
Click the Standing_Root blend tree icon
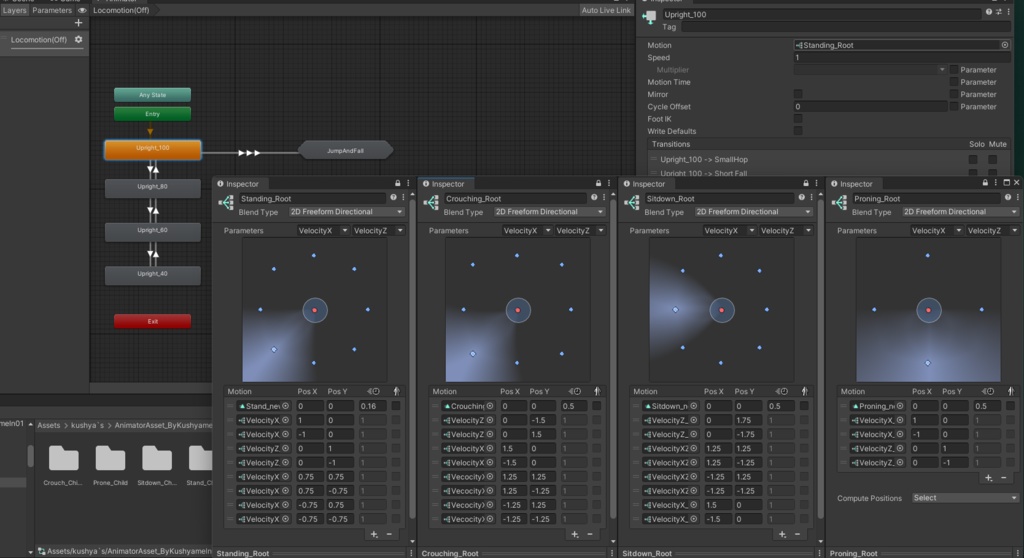pos(226,203)
